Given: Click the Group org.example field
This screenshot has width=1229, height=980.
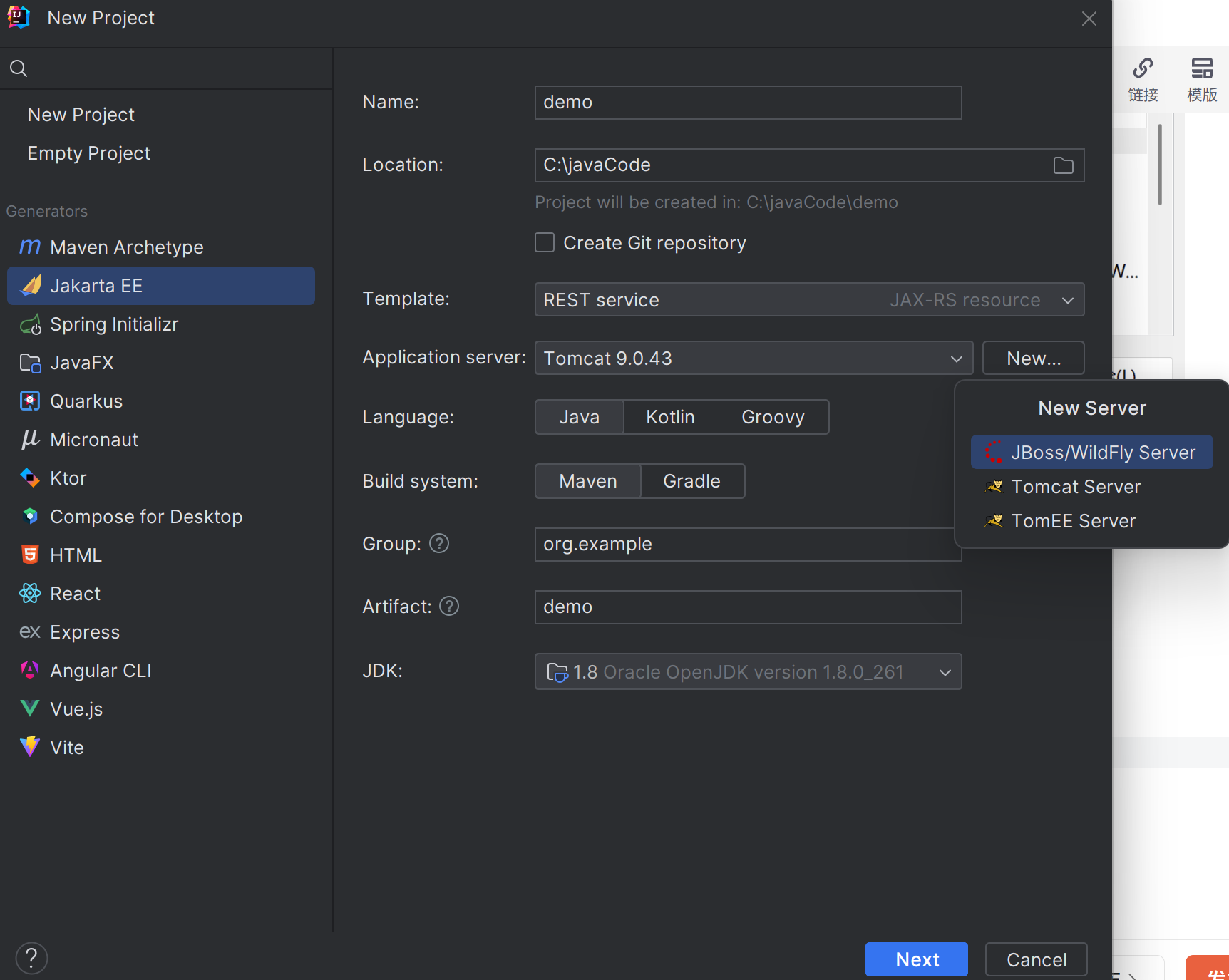Looking at the screenshot, I should point(748,545).
